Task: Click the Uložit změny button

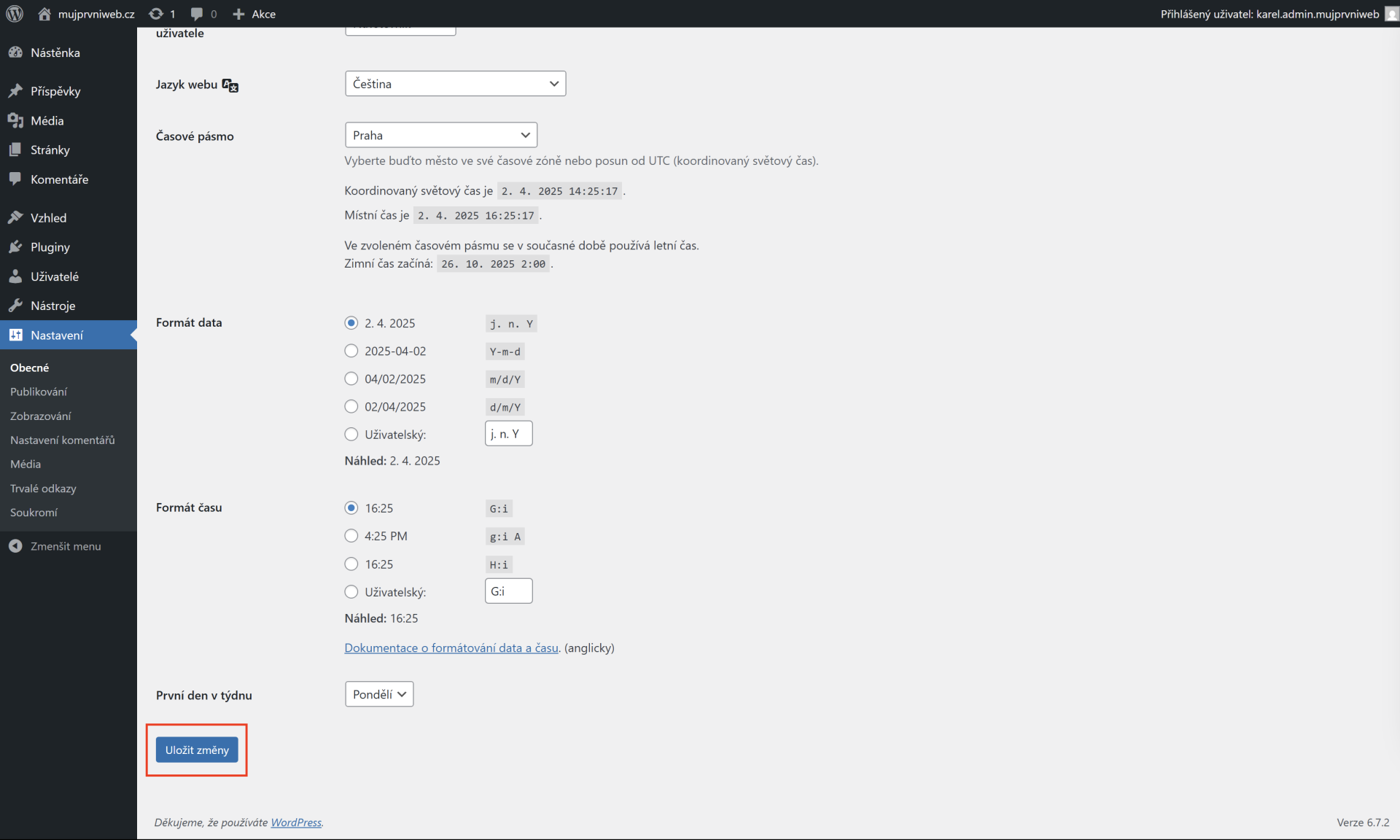Action: pos(196,749)
